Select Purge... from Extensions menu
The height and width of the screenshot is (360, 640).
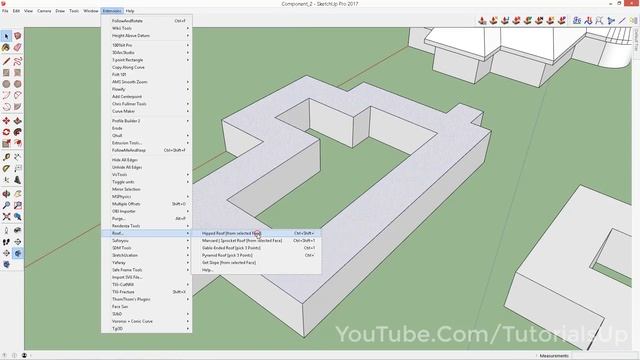click(x=147, y=219)
